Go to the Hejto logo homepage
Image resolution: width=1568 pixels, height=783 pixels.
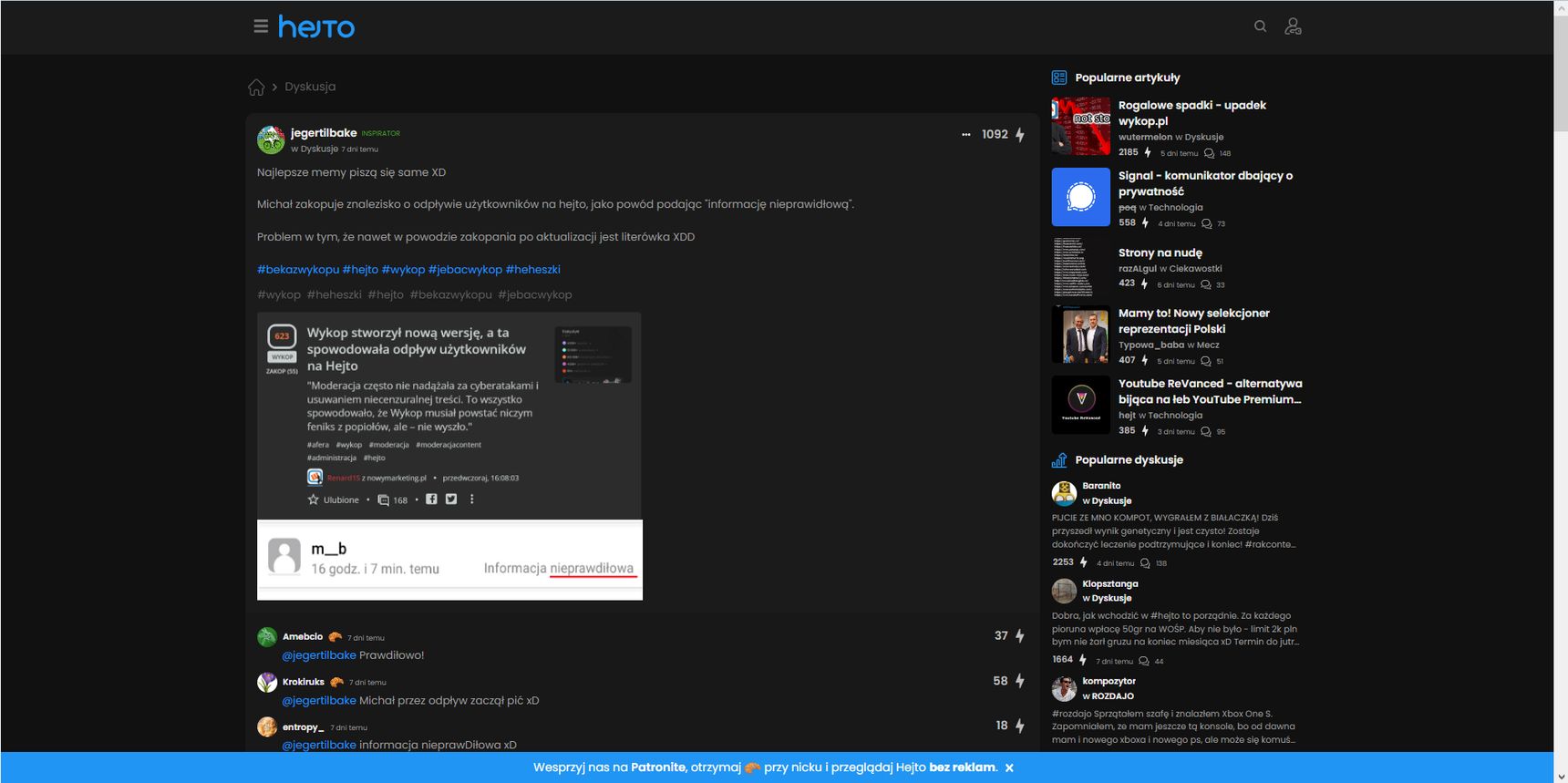point(316,26)
